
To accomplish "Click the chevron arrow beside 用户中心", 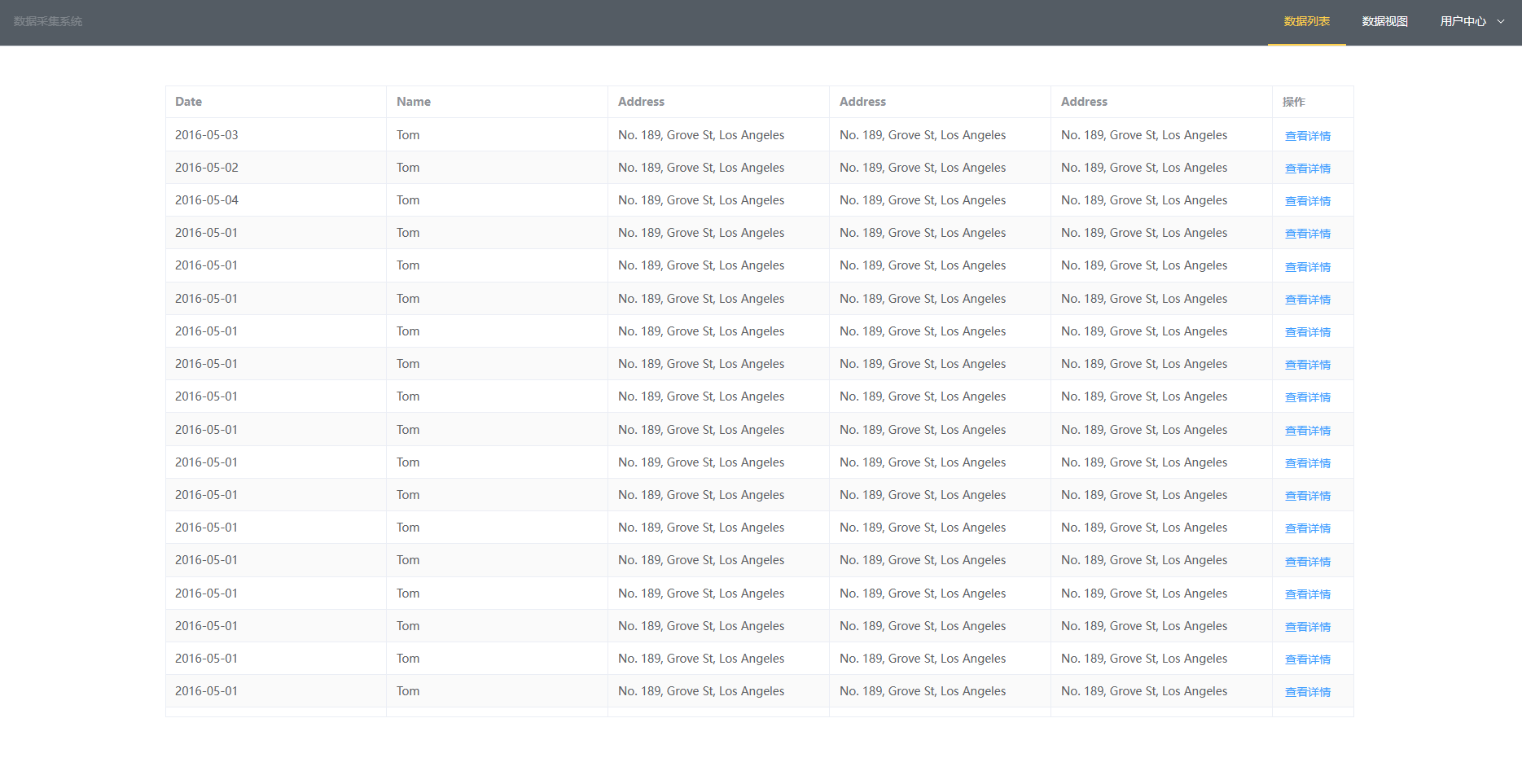I will [x=1501, y=22].
